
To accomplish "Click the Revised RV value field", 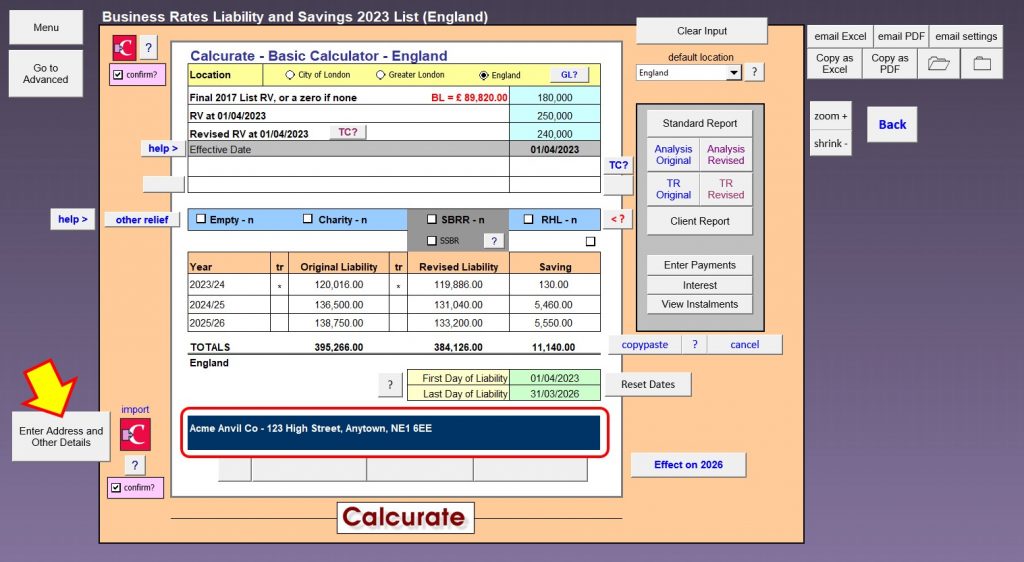I will (x=554, y=133).
